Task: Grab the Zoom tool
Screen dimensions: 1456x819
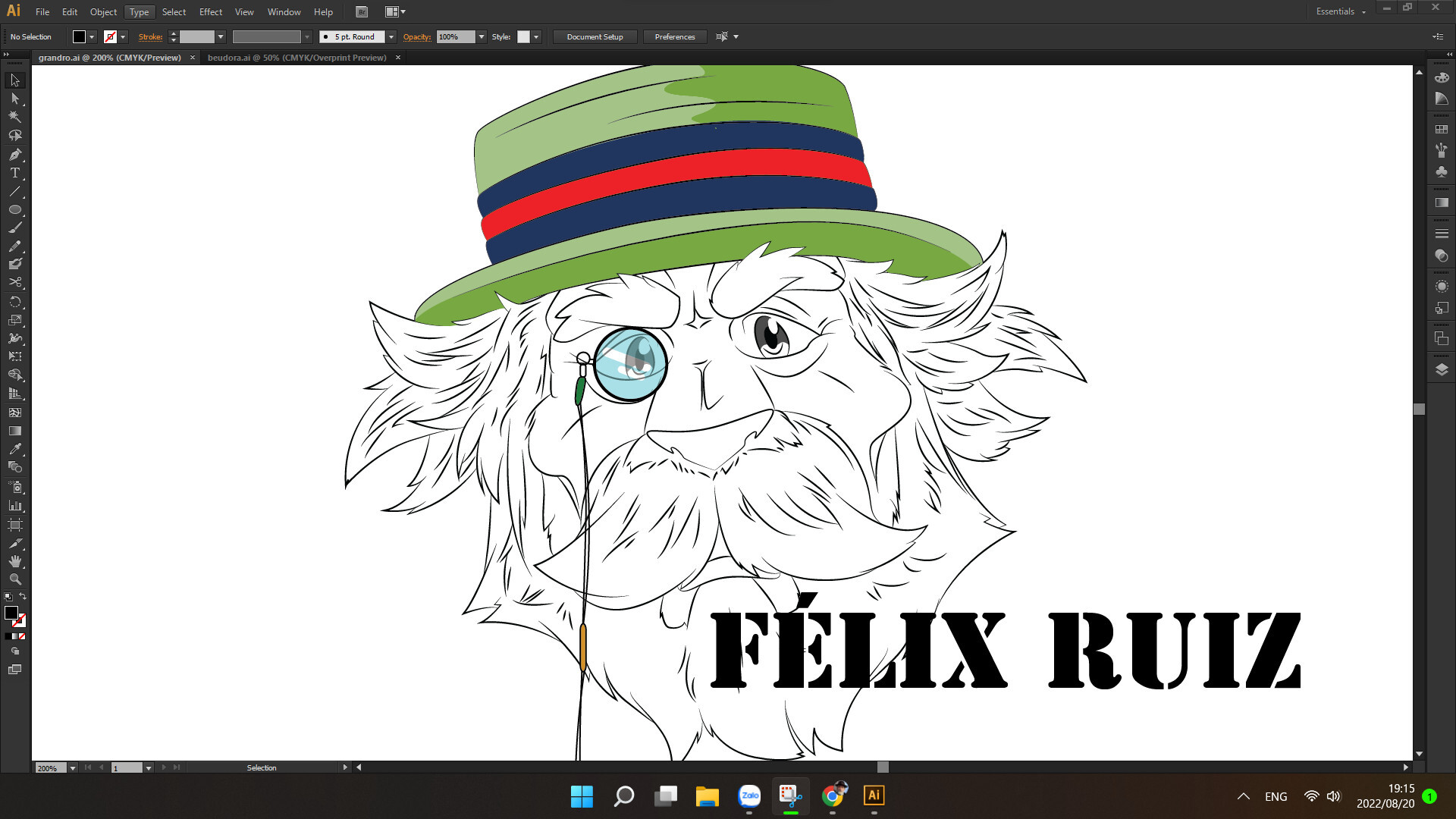Action: coord(15,579)
